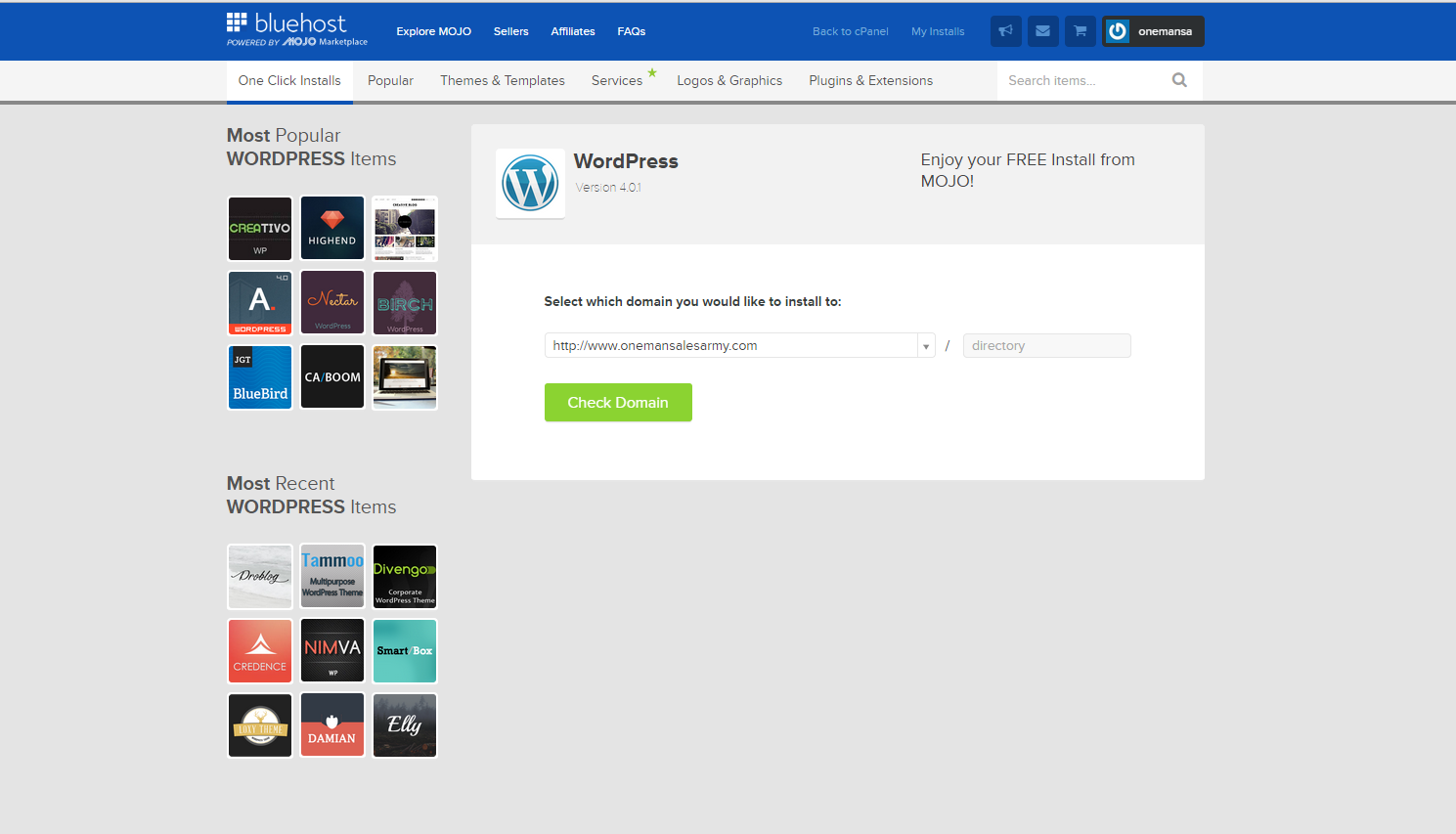
Task: Open the Services tab
Action: 617,81
